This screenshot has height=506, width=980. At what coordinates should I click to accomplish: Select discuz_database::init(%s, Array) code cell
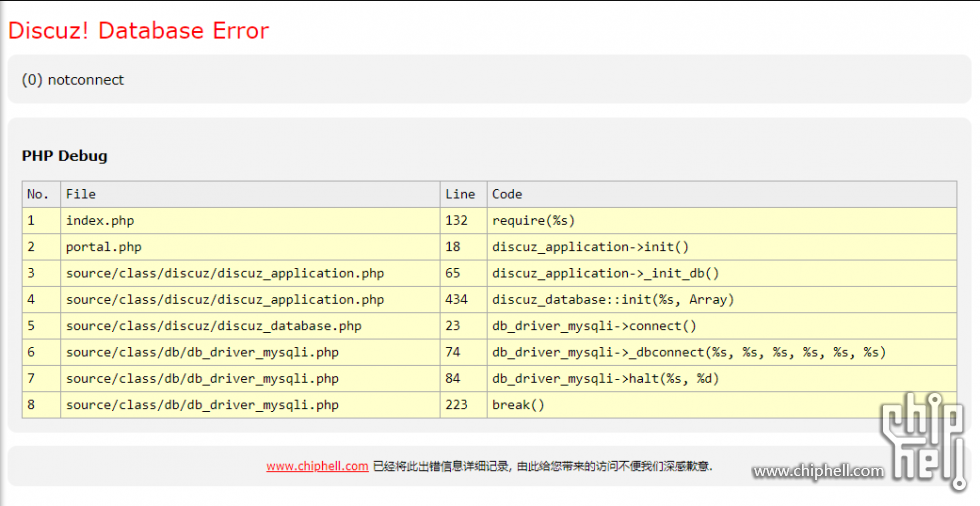coord(722,299)
